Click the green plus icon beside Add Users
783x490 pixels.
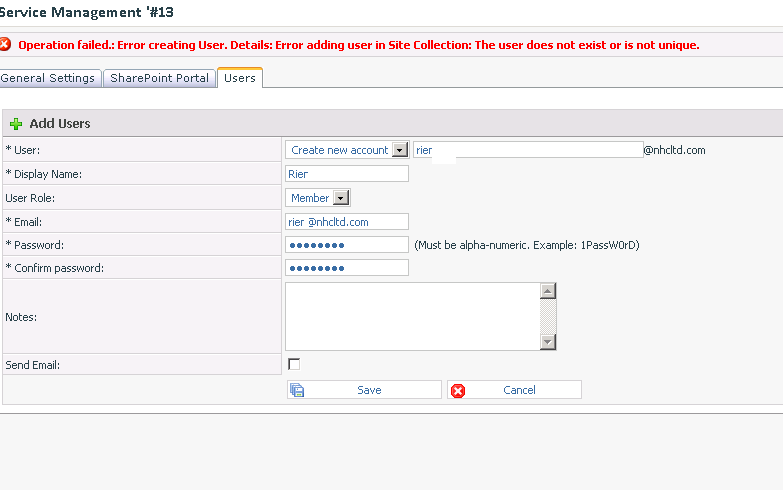[x=16, y=124]
